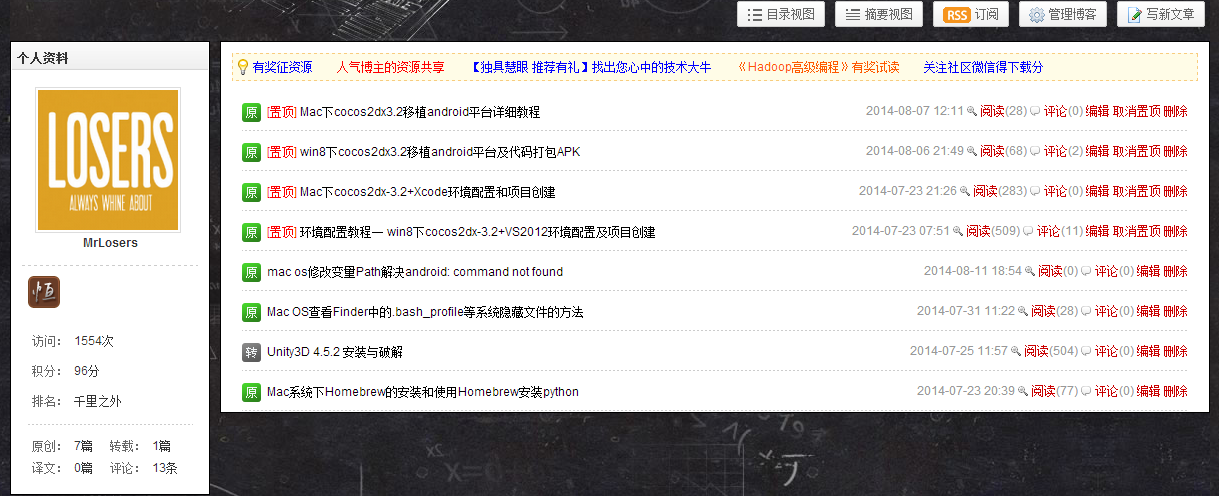Open 管理博客 blog management

point(1062,15)
